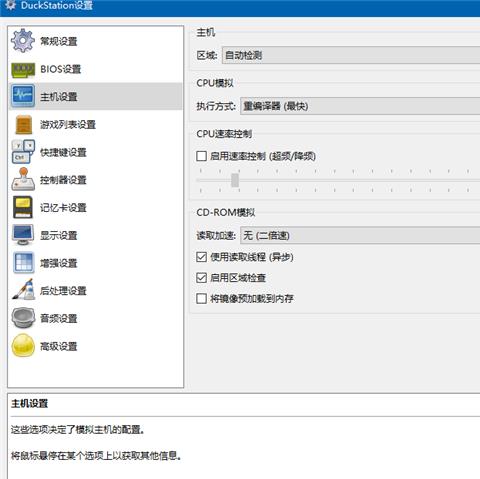The image size is (480, 479).
Task: Open the 区域 自动检测 dropdown
Action: tap(351, 55)
